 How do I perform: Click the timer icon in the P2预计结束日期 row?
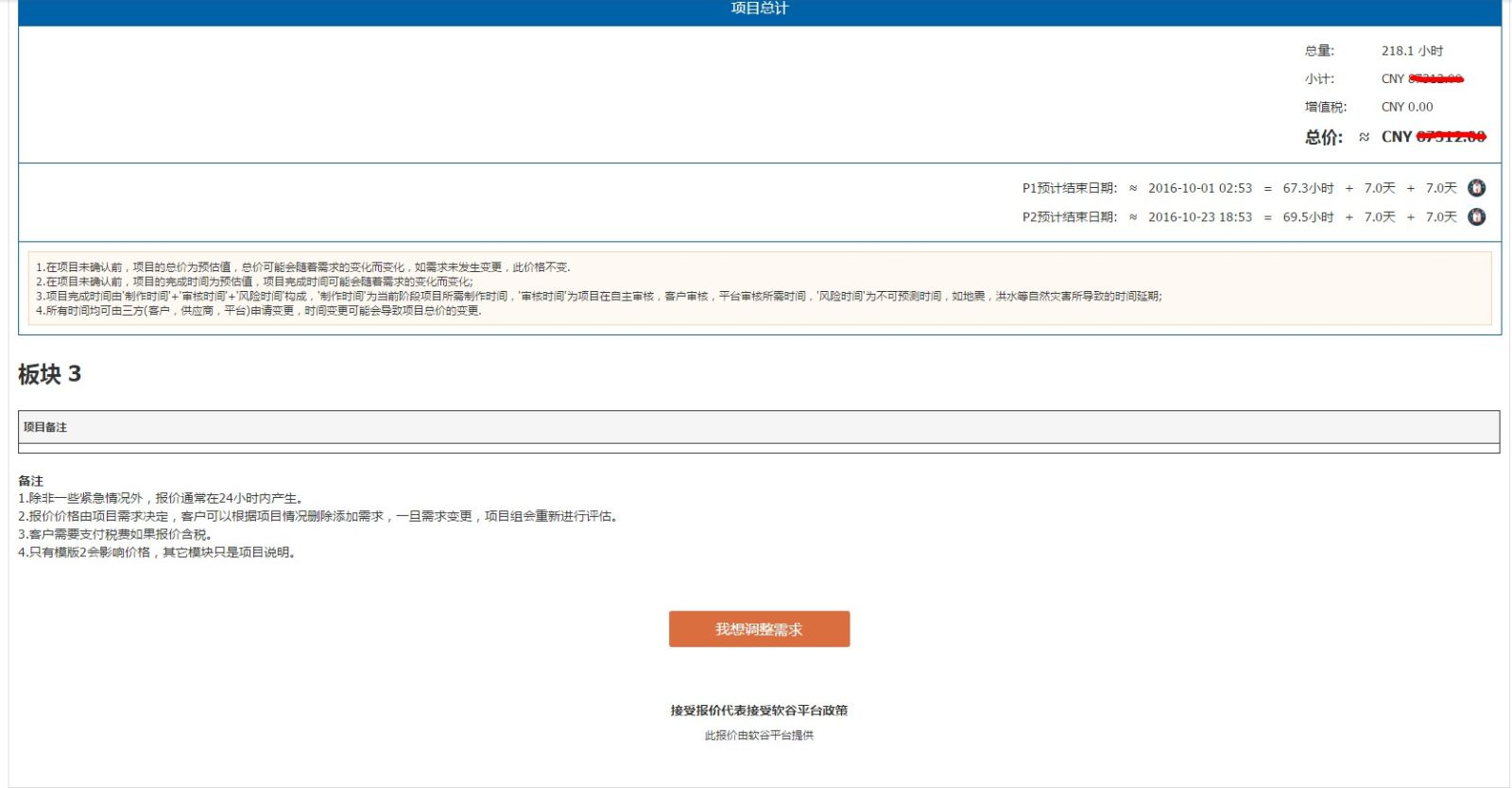pos(1476,216)
